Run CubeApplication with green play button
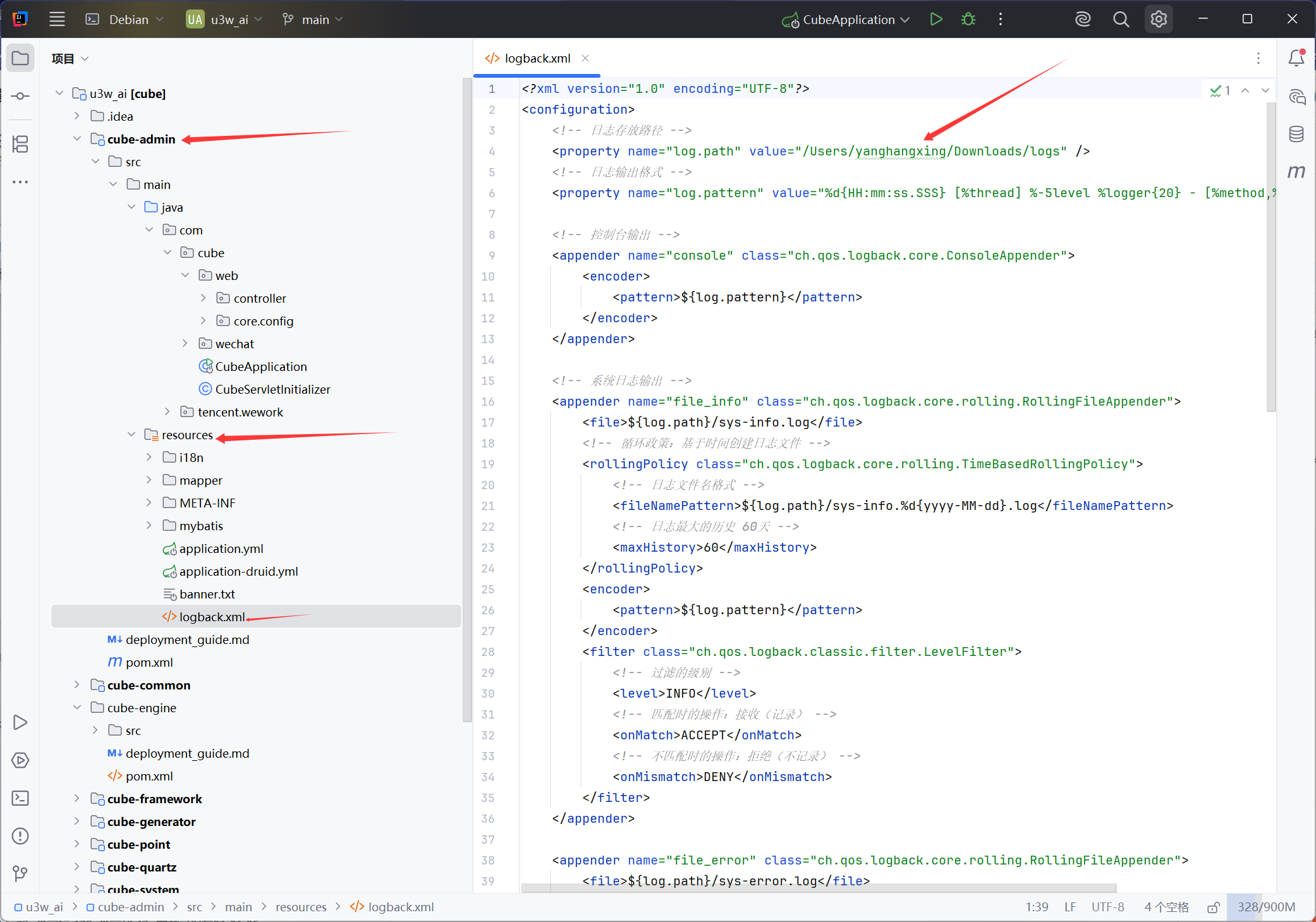Image resolution: width=1316 pixels, height=922 pixels. click(936, 20)
